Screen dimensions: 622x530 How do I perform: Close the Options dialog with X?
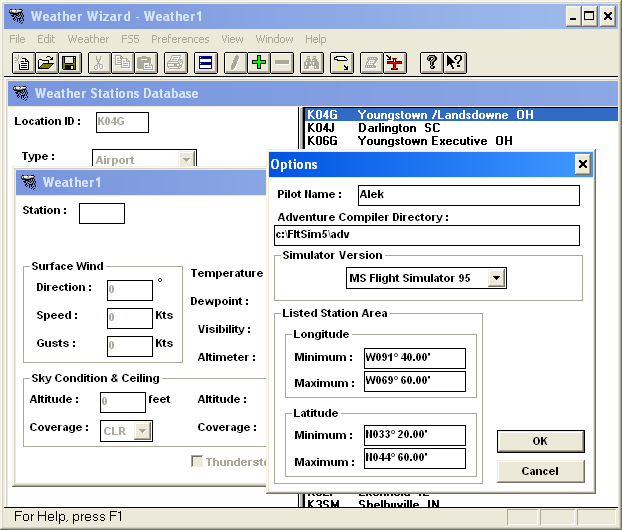(582, 164)
